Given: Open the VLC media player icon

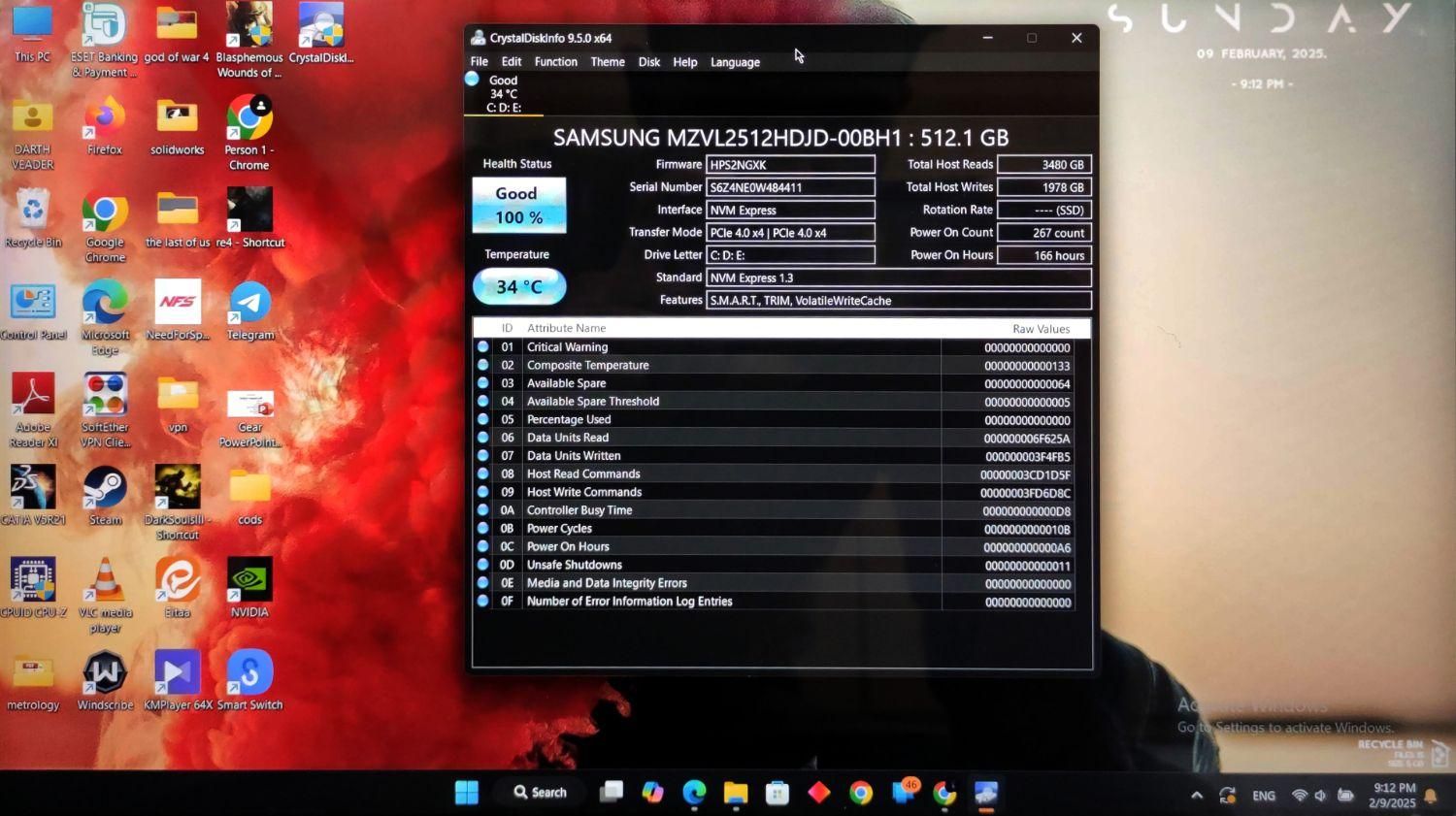Looking at the screenshot, I should tap(105, 594).
